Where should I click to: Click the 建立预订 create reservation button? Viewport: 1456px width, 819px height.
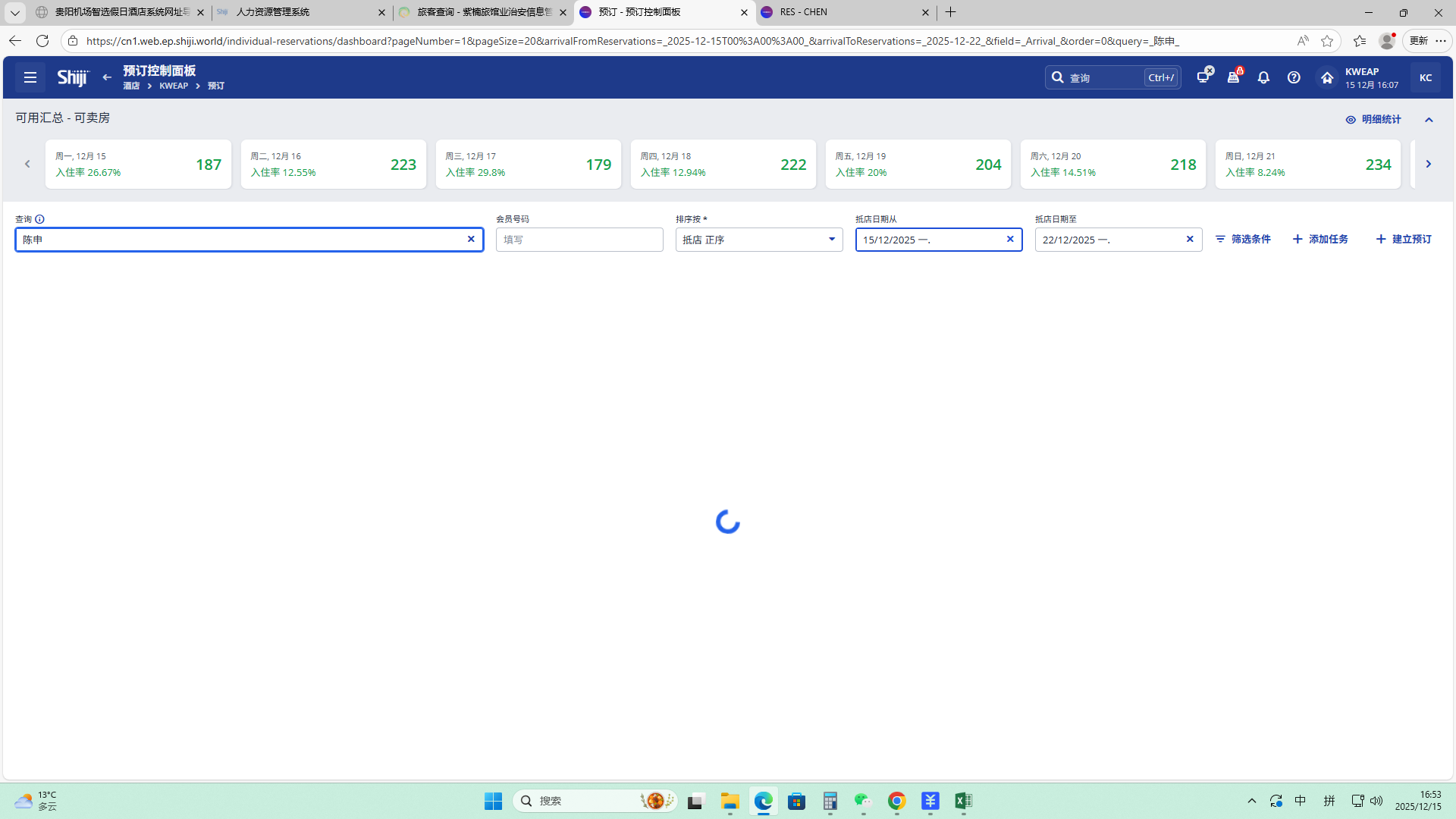point(1404,239)
